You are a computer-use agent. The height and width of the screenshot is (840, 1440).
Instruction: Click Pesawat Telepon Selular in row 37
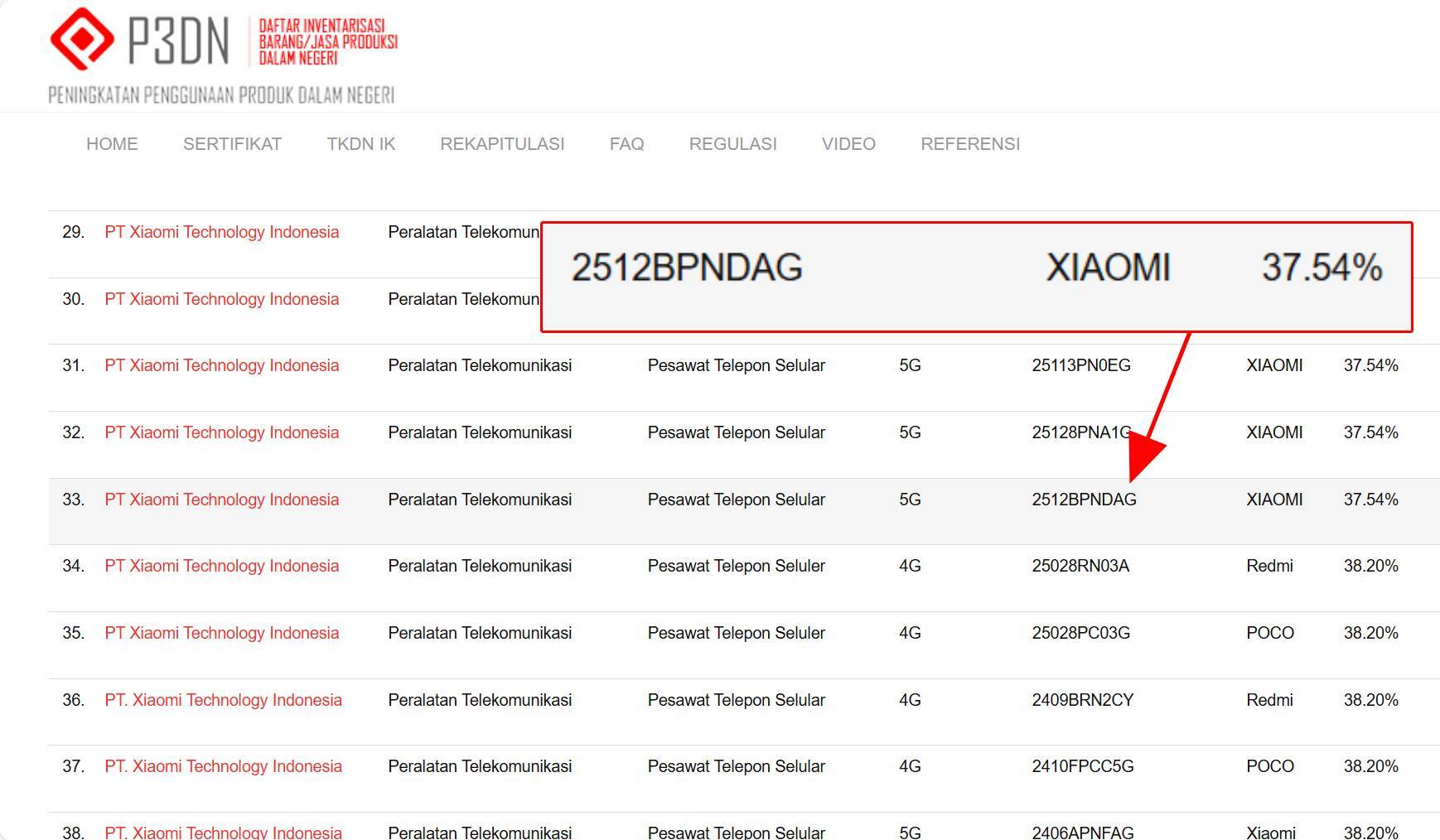(x=737, y=766)
